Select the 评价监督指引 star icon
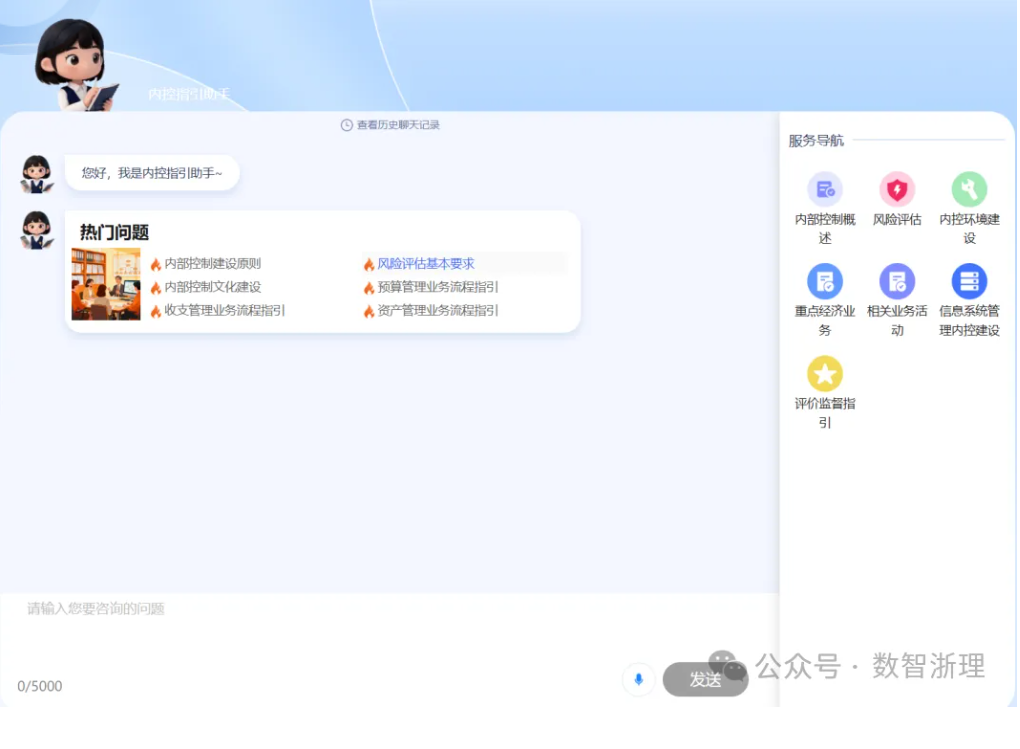 pos(825,374)
